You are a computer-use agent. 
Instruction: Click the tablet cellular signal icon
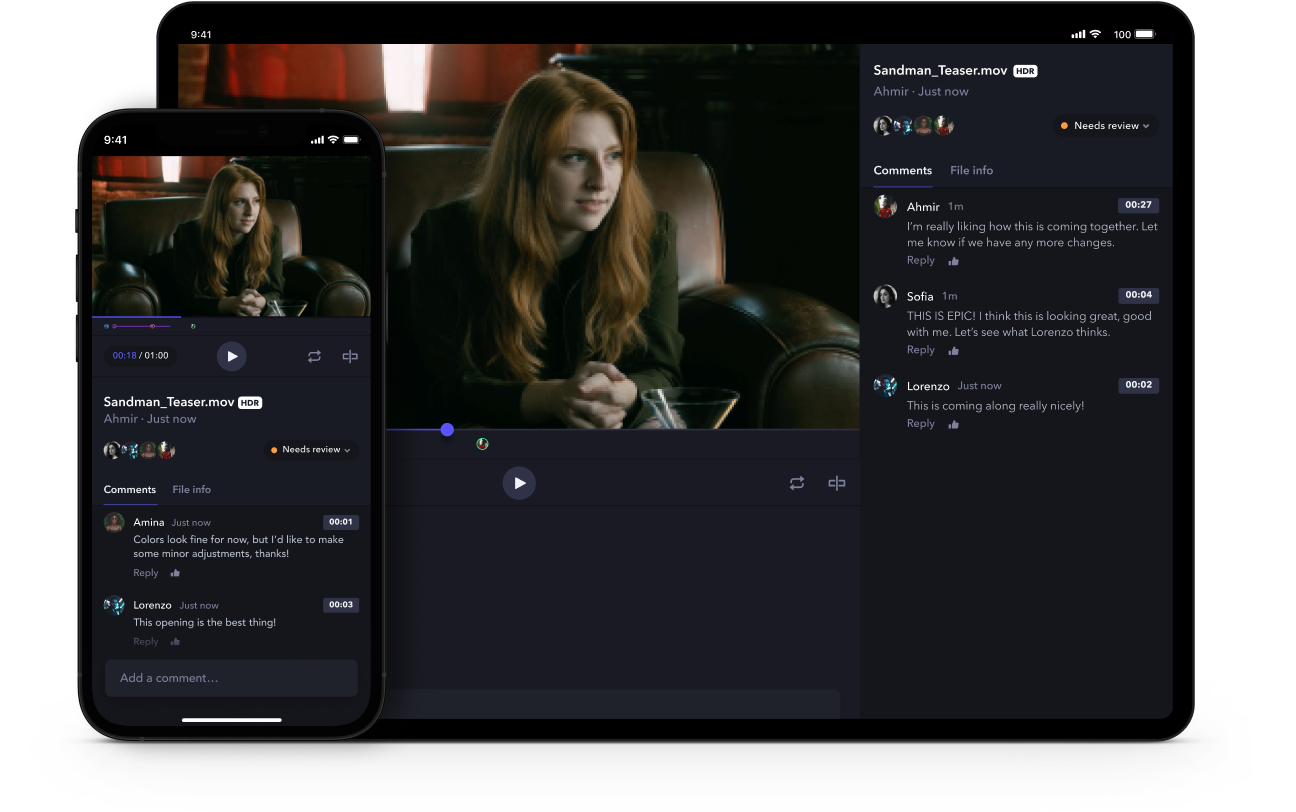click(x=1078, y=34)
